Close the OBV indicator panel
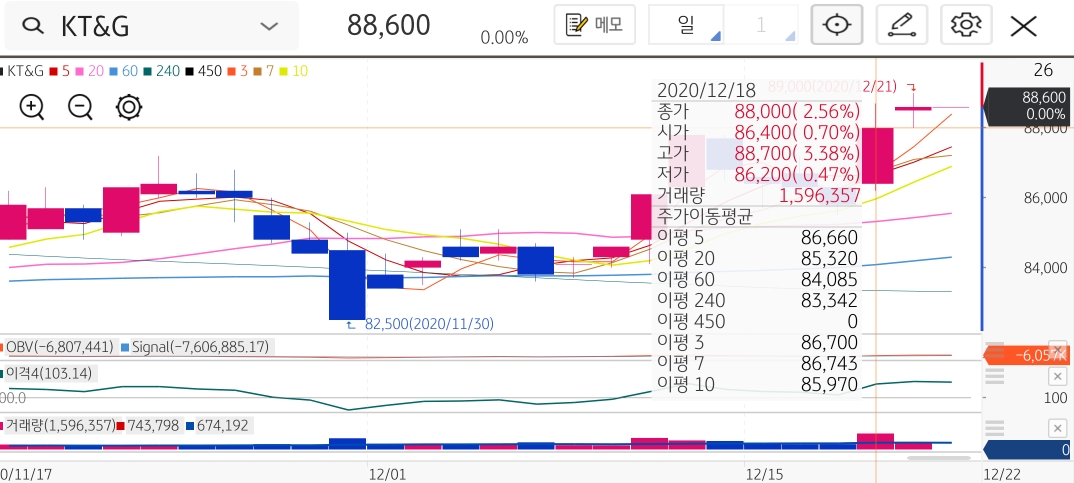The width and height of the screenshot is (1074, 483). (x=1058, y=348)
